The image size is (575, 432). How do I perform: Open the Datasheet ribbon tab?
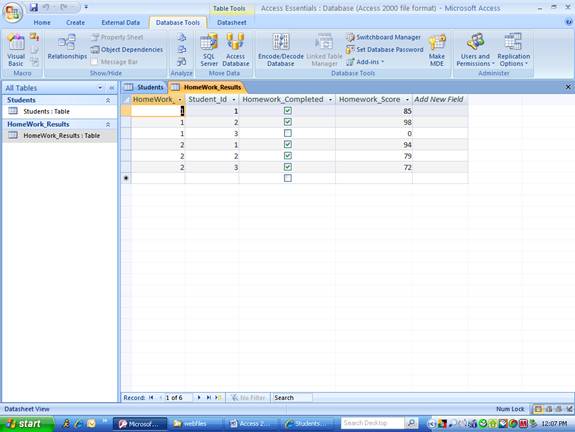click(x=232, y=23)
